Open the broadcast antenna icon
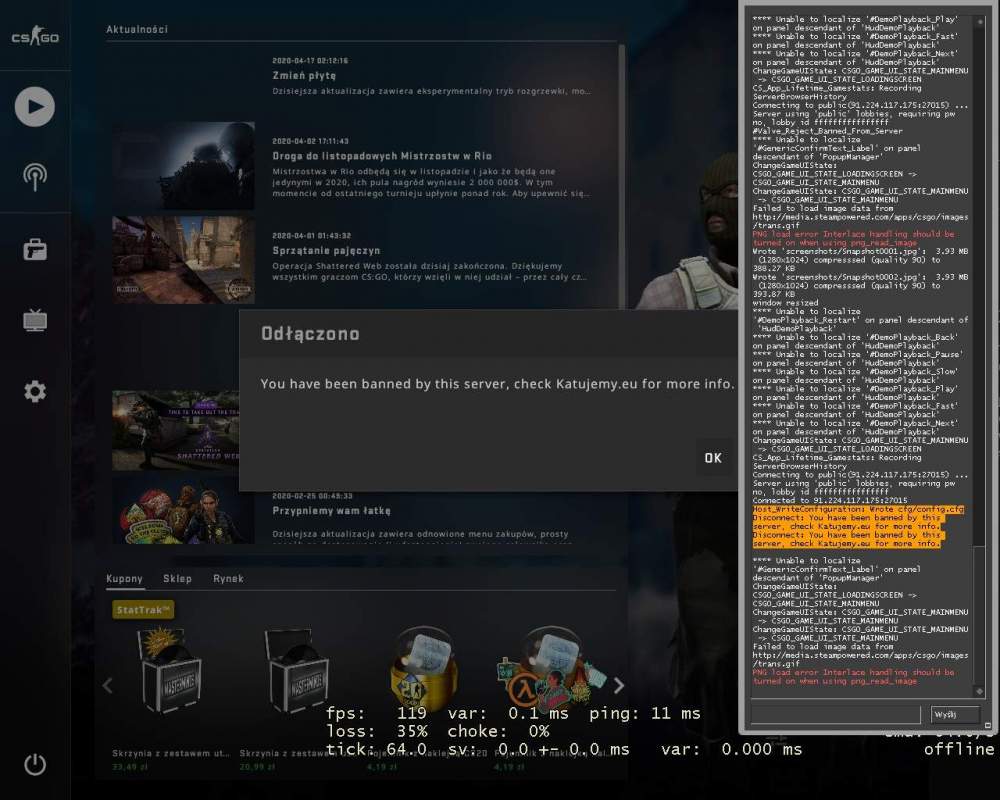Viewport: 1000px width, 800px height. 35,177
